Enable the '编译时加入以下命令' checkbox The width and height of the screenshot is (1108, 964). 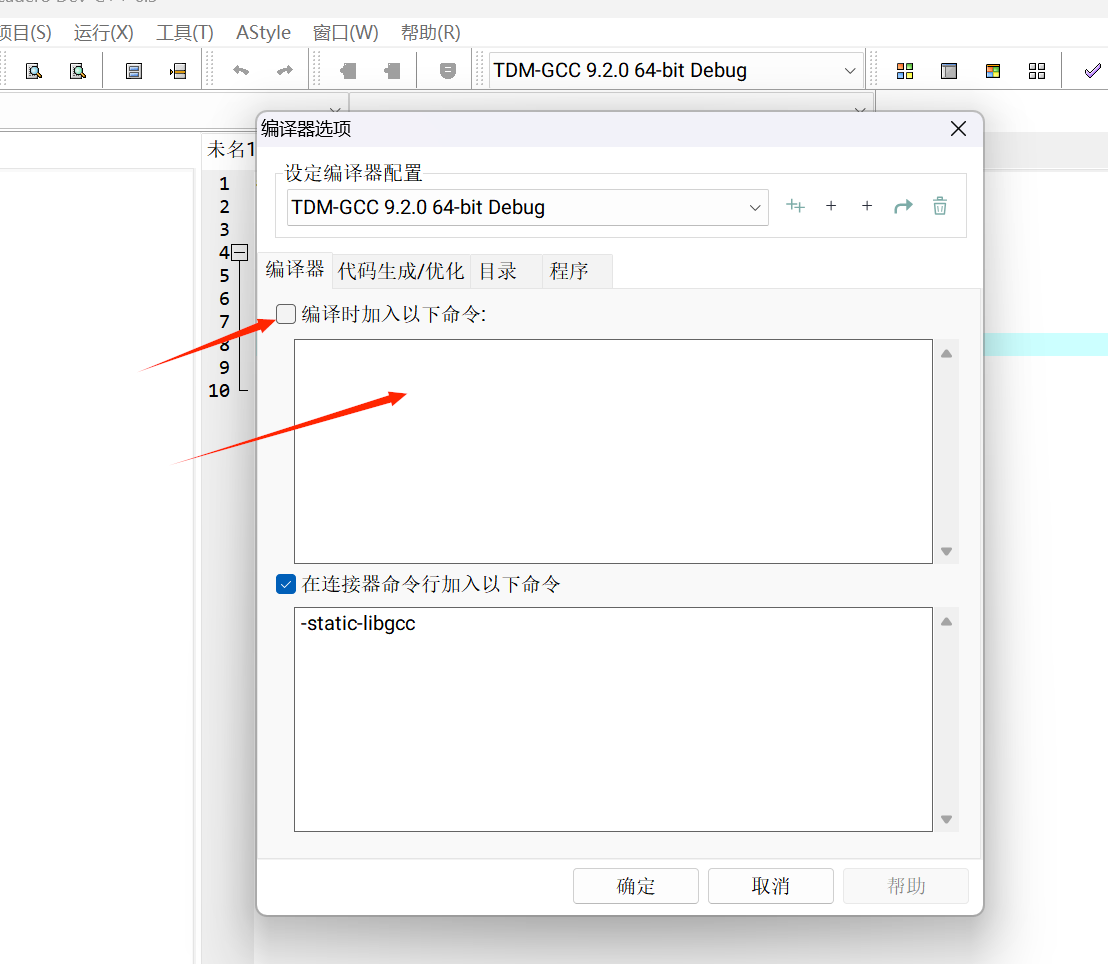coord(285,314)
